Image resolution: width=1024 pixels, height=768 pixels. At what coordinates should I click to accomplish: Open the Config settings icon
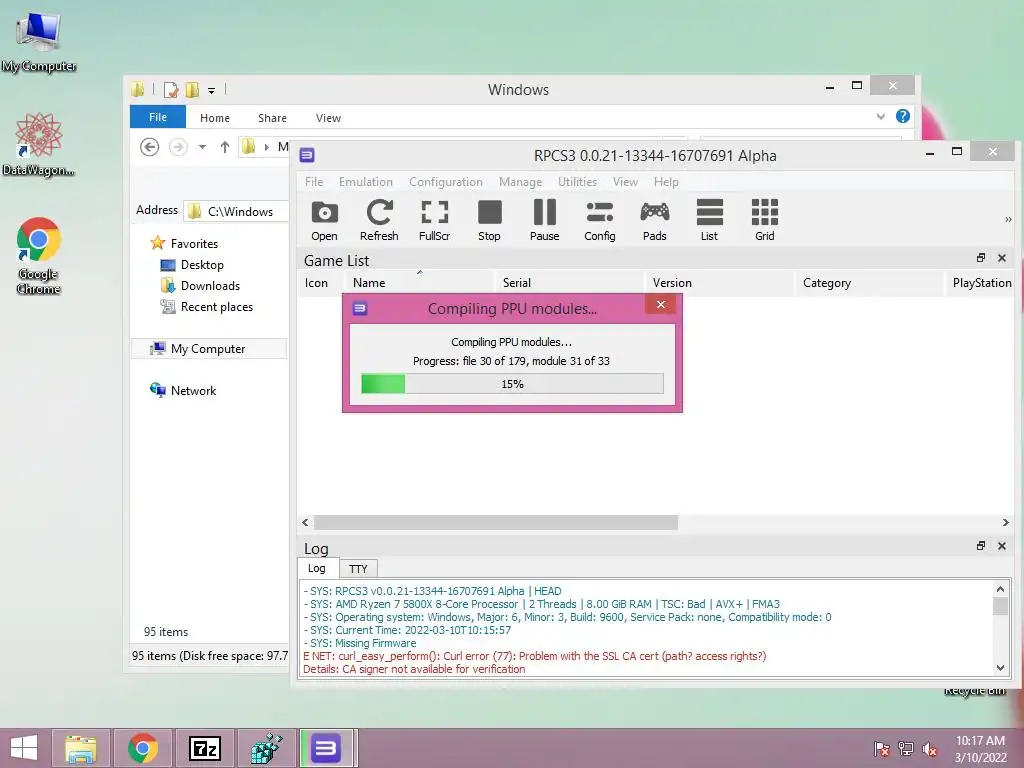coord(600,221)
